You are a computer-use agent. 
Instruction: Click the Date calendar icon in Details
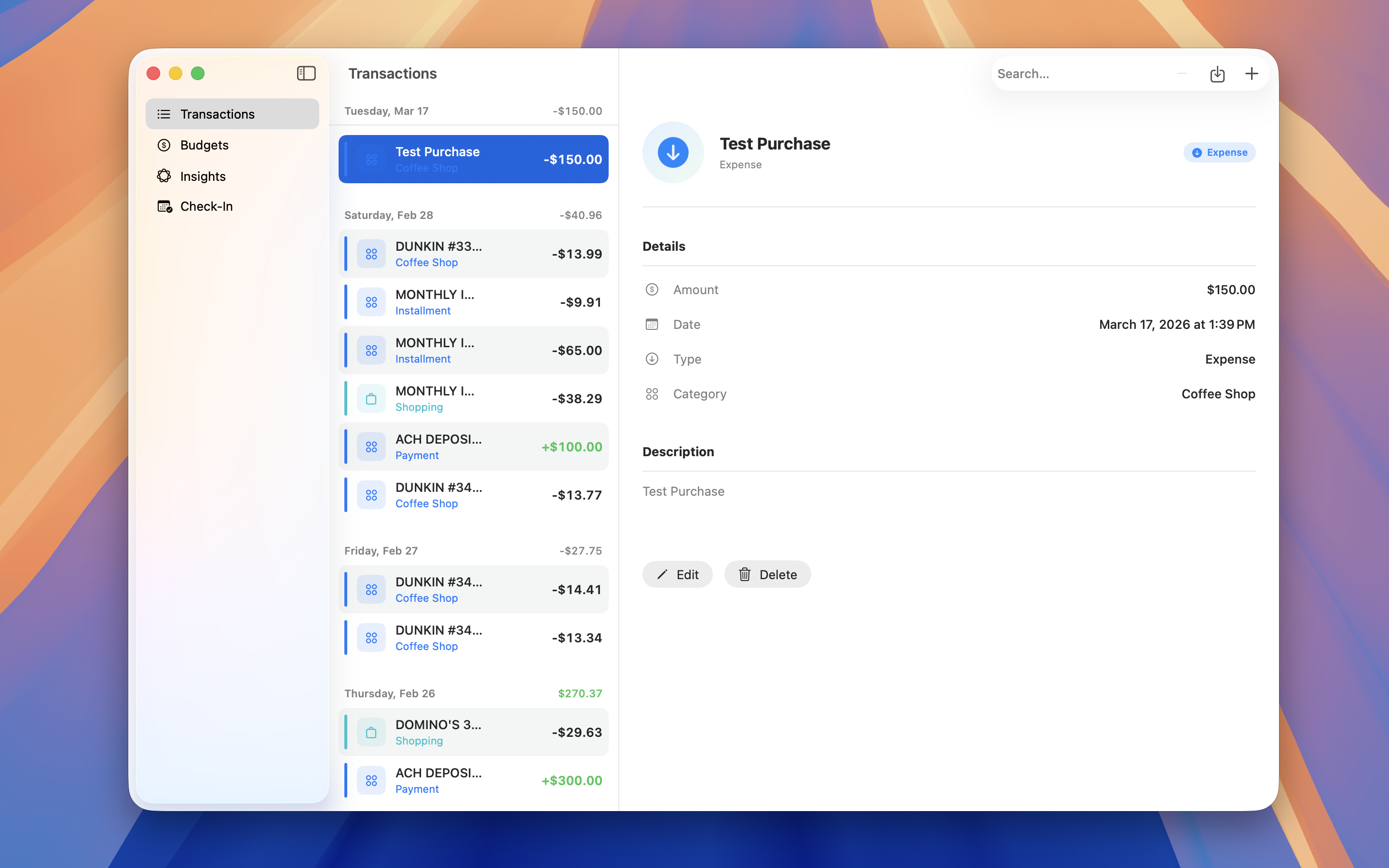pos(652,325)
